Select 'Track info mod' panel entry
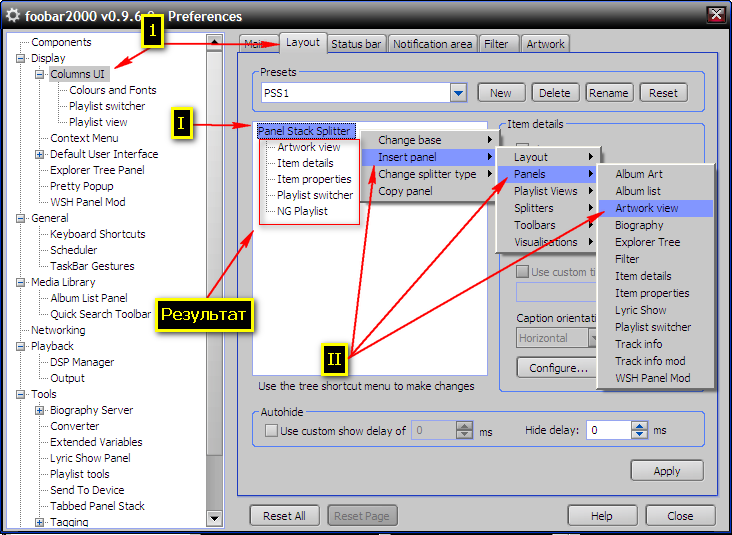Screen dimensions: 732x535 (655, 361)
